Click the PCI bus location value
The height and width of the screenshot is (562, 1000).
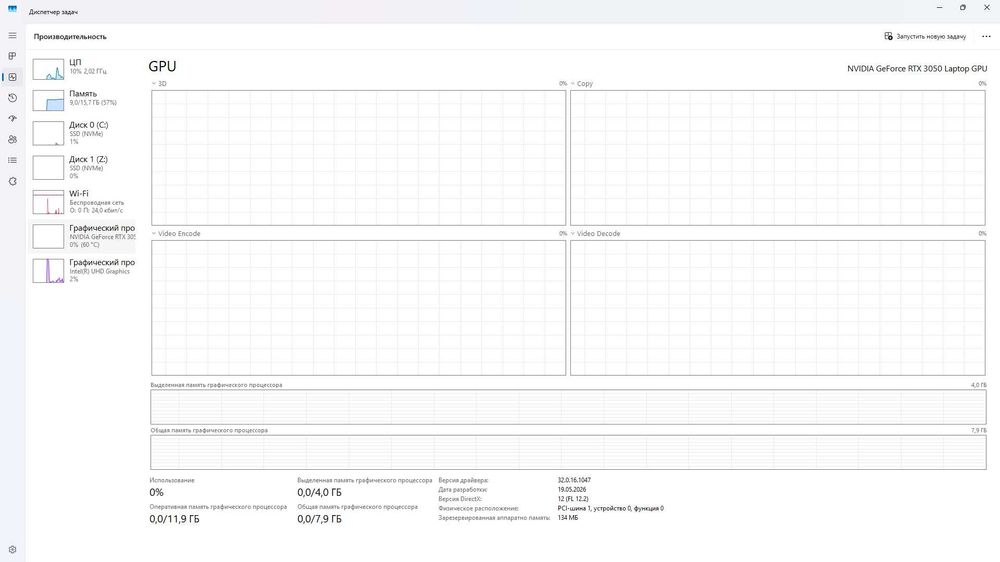pos(610,508)
